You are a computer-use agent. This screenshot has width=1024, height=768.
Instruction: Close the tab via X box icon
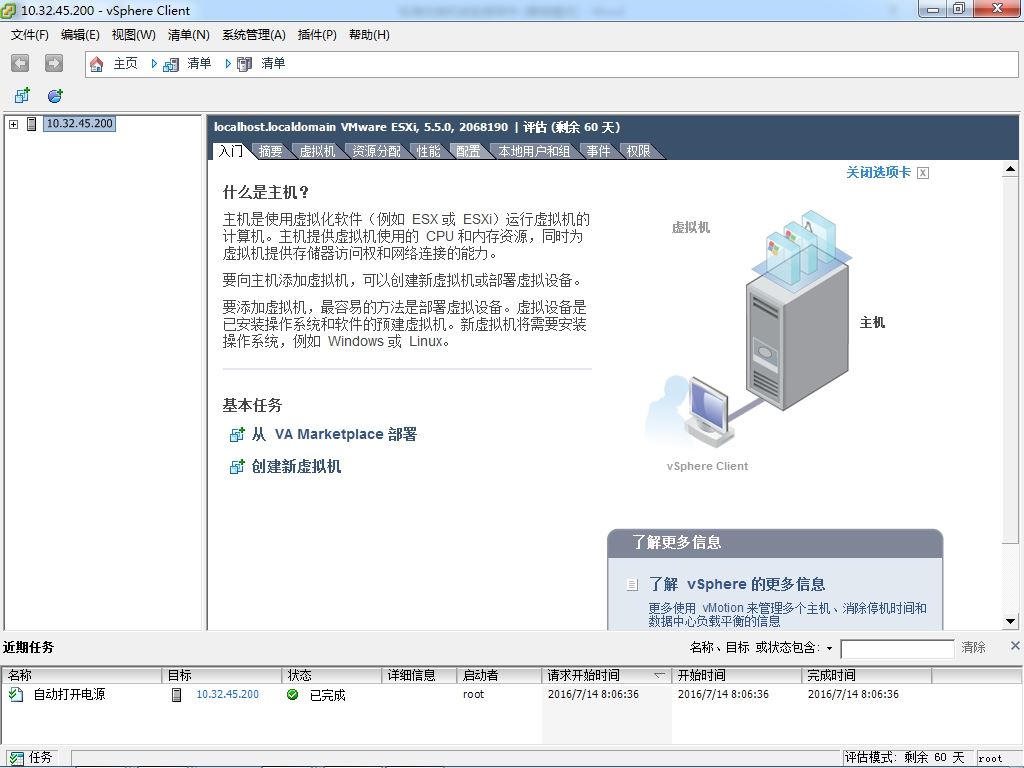923,172
